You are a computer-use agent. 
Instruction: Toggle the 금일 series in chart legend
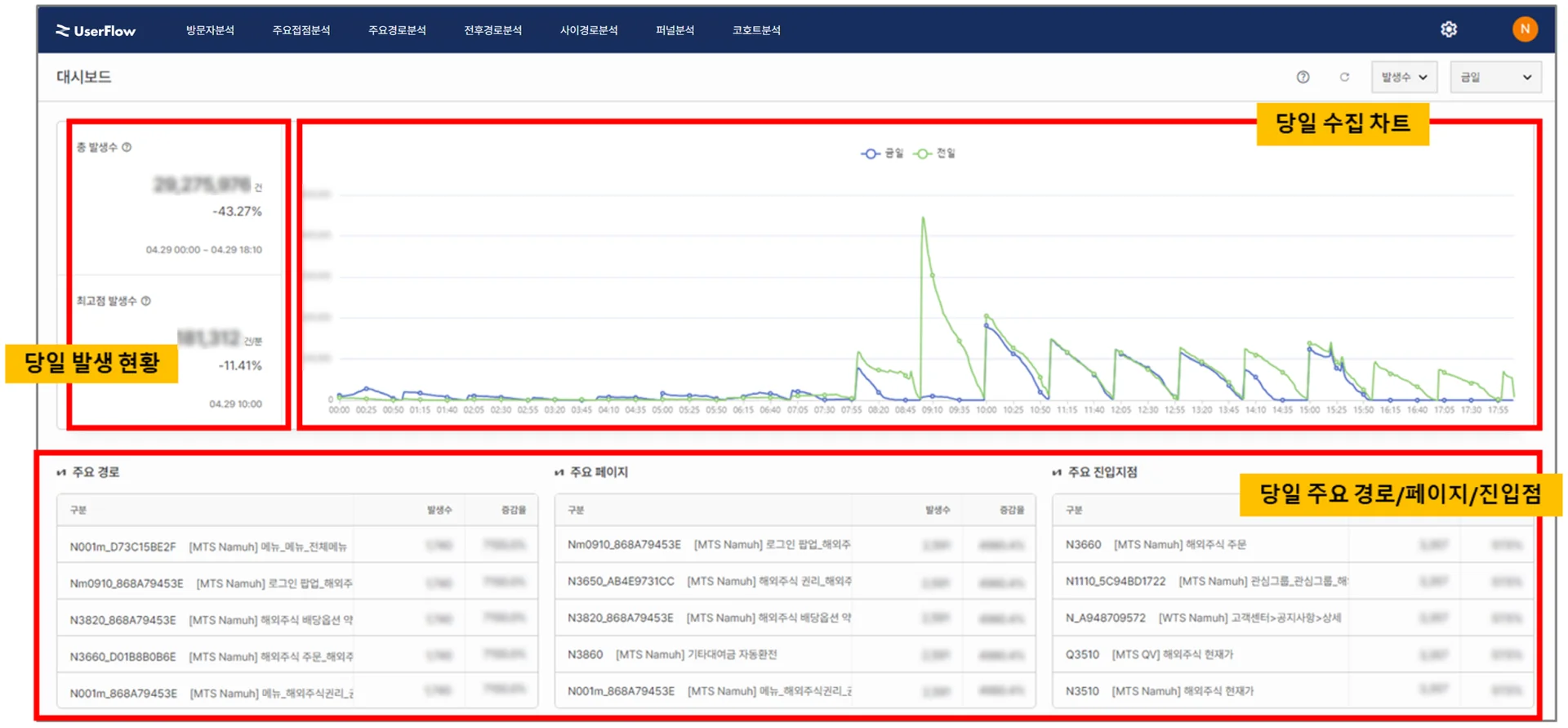(883, 154)
